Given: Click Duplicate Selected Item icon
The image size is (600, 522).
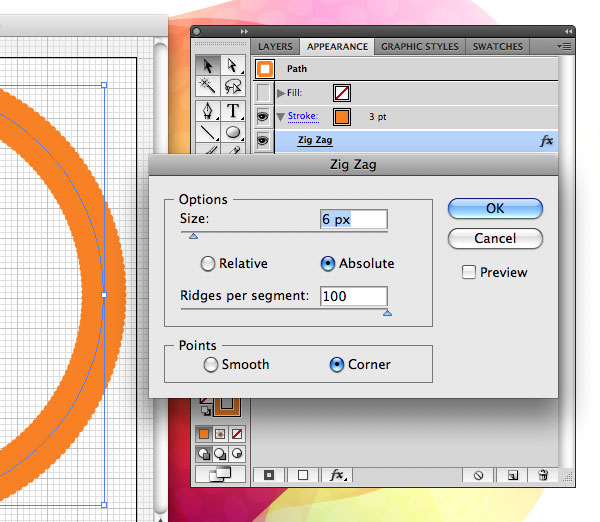Looking at the screenshot, I should [512, 475].
